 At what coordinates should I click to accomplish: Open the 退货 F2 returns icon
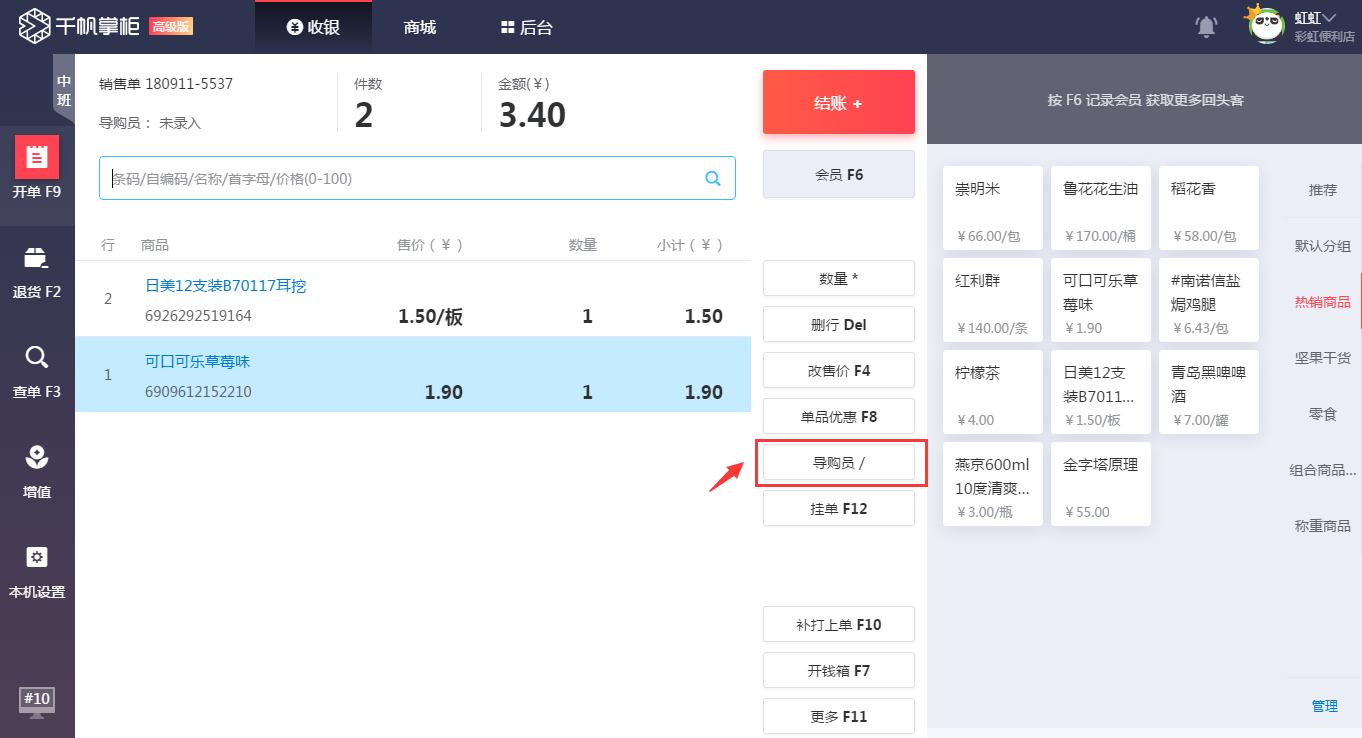point(37,258)
